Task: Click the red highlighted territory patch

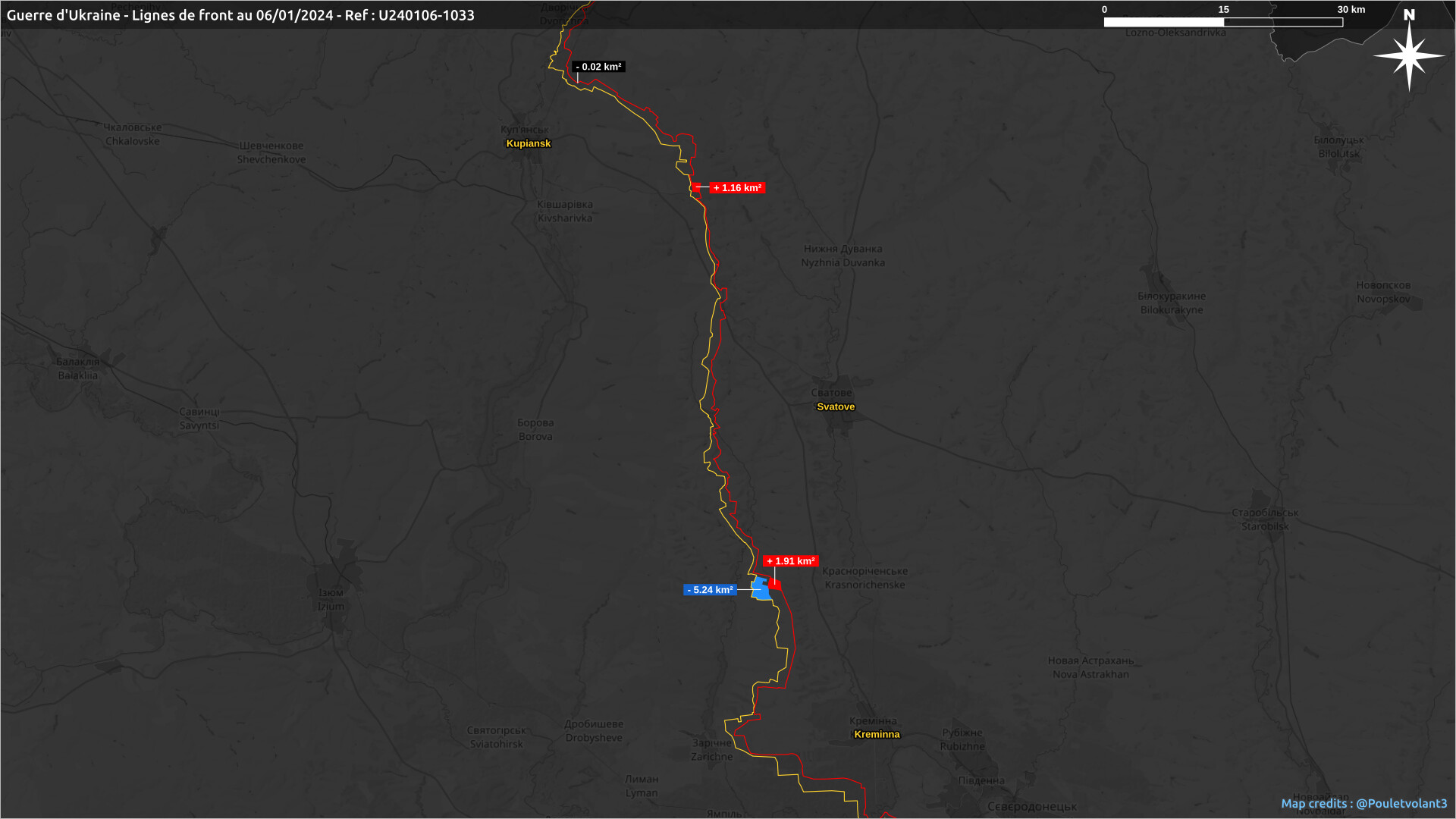Action: [774, 585]
